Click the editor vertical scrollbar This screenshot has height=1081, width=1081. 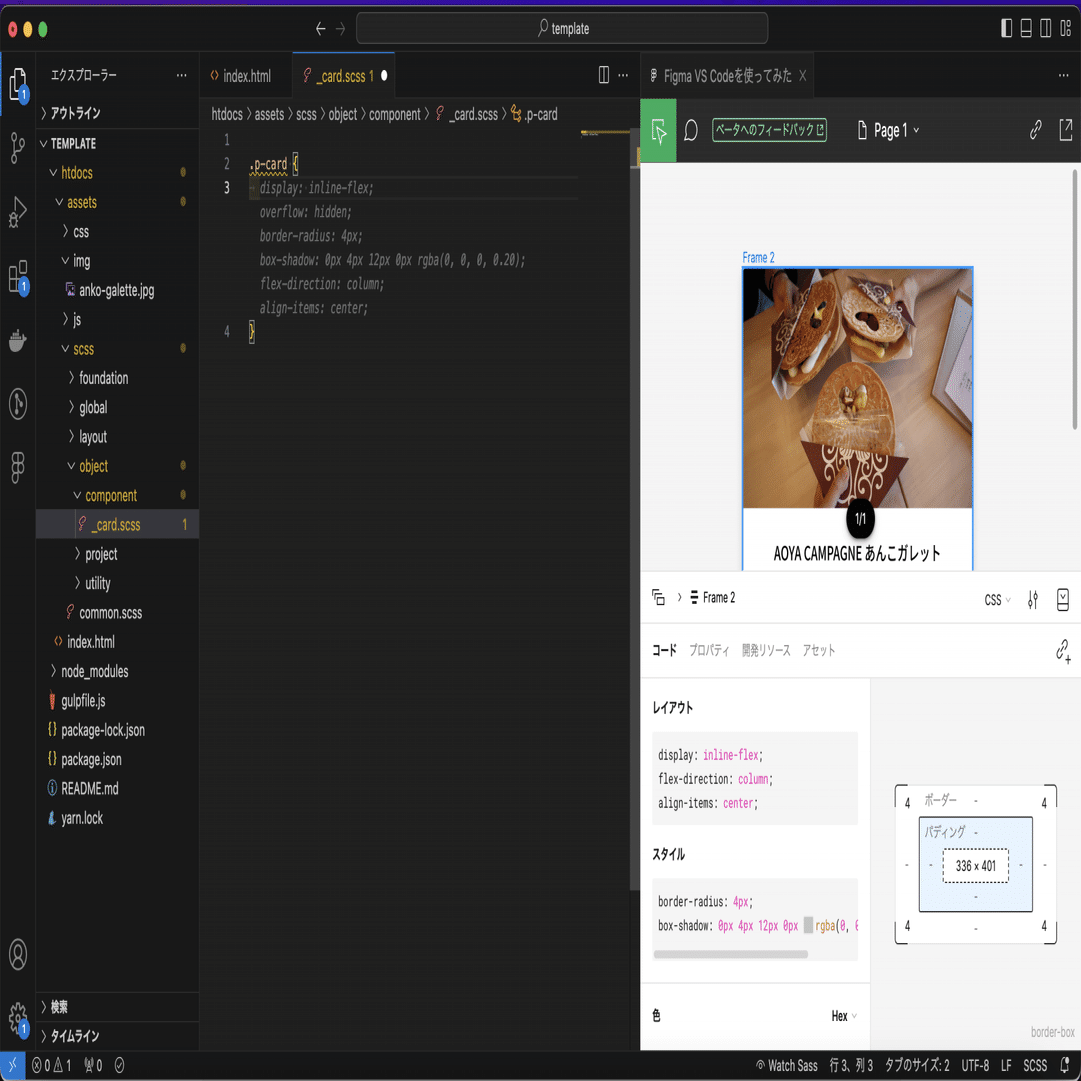(634, 510)
